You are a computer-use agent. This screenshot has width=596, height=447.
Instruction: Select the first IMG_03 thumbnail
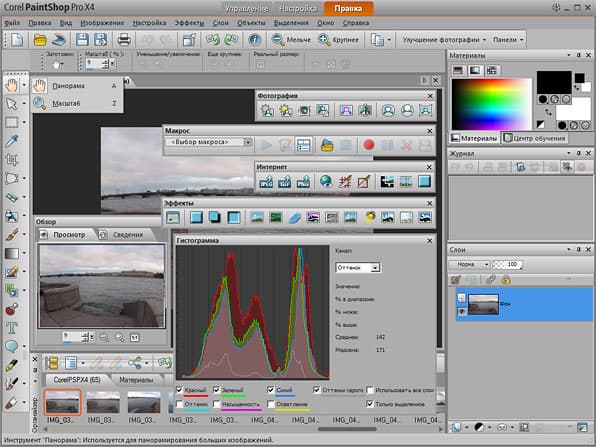pos(62,402)
